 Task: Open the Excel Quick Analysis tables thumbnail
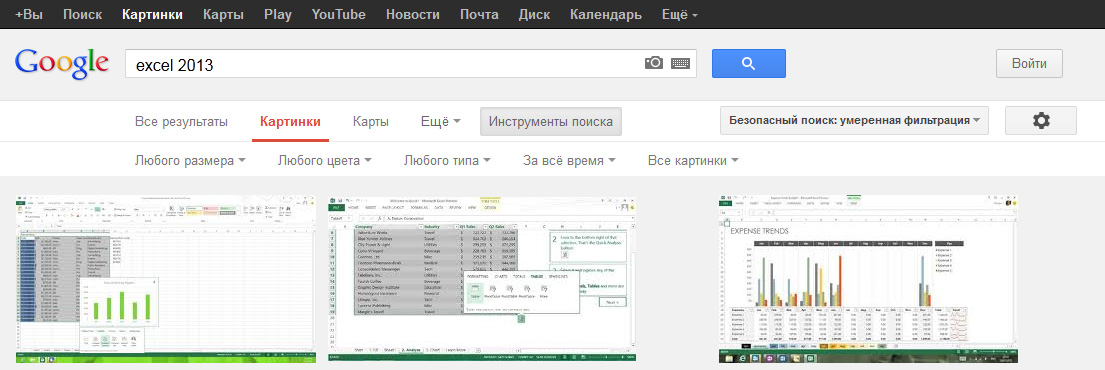pos(483,279)
